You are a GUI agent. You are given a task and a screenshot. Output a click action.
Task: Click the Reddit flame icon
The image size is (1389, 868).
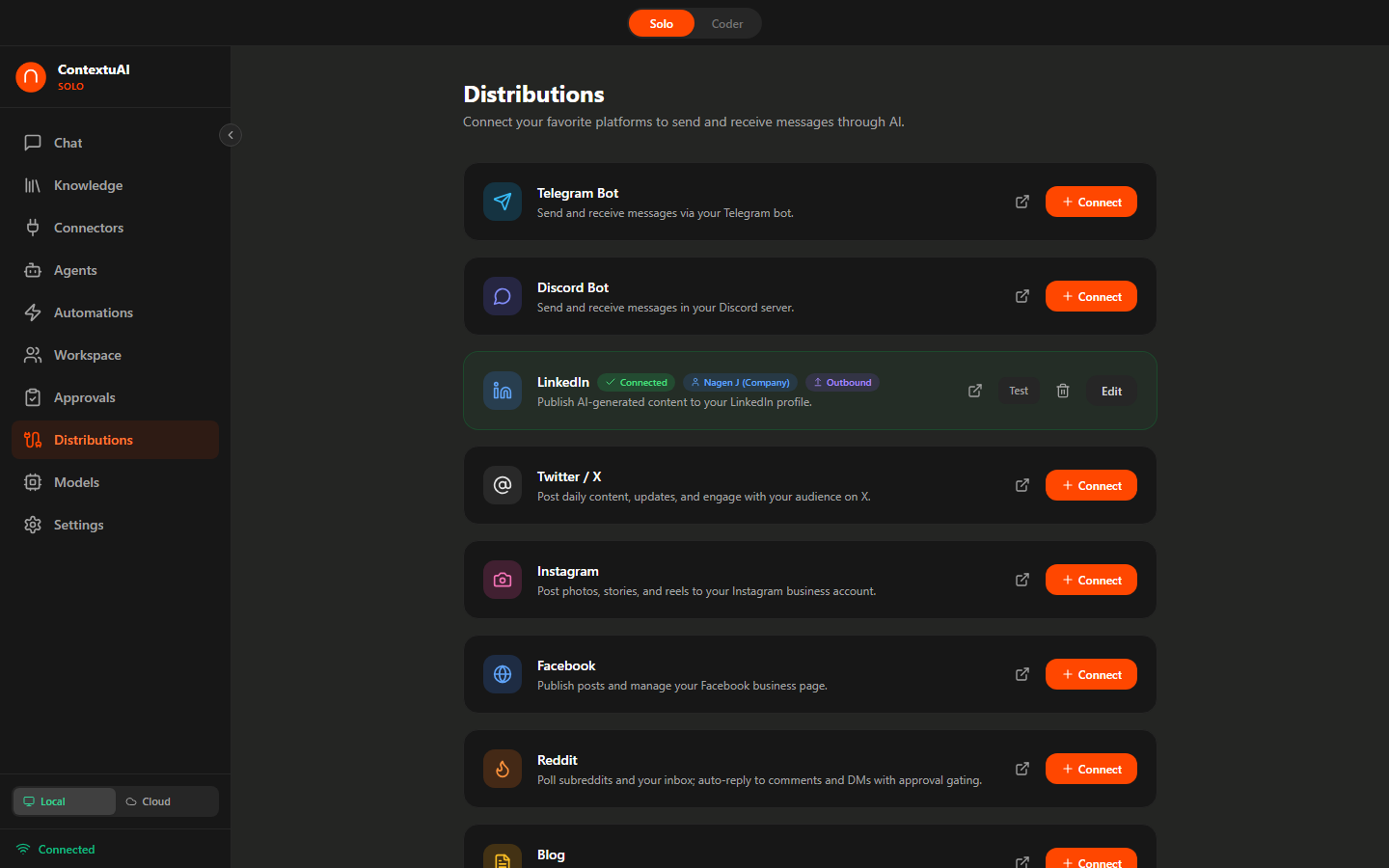[503, 769]
